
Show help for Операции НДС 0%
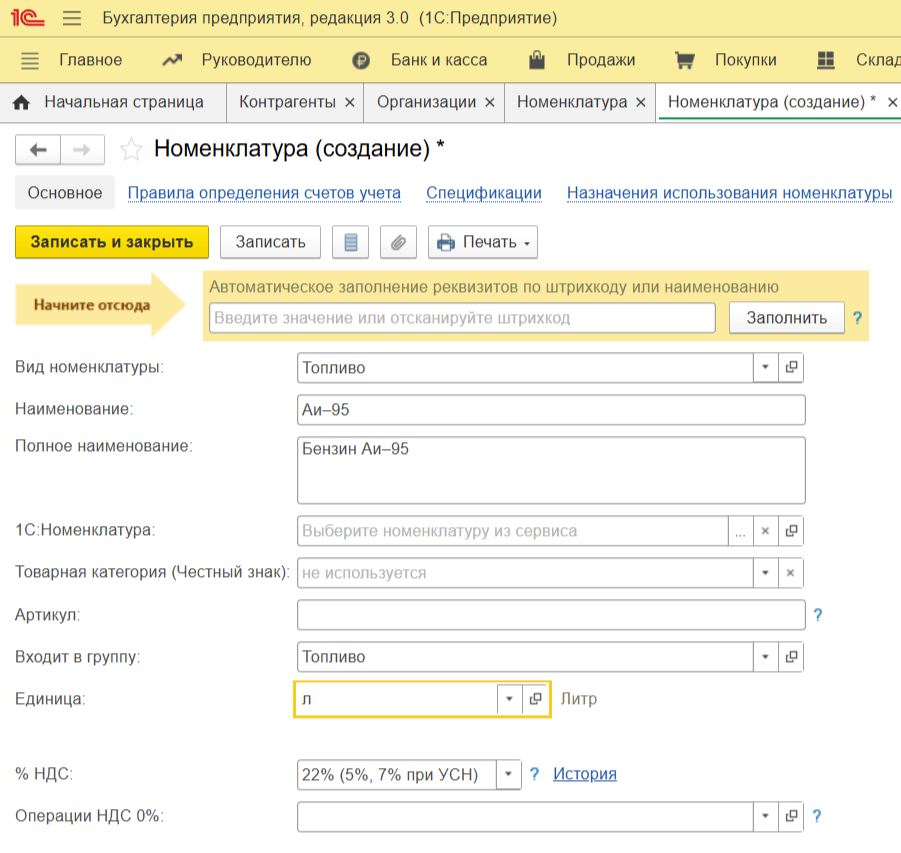coord(817,816)
